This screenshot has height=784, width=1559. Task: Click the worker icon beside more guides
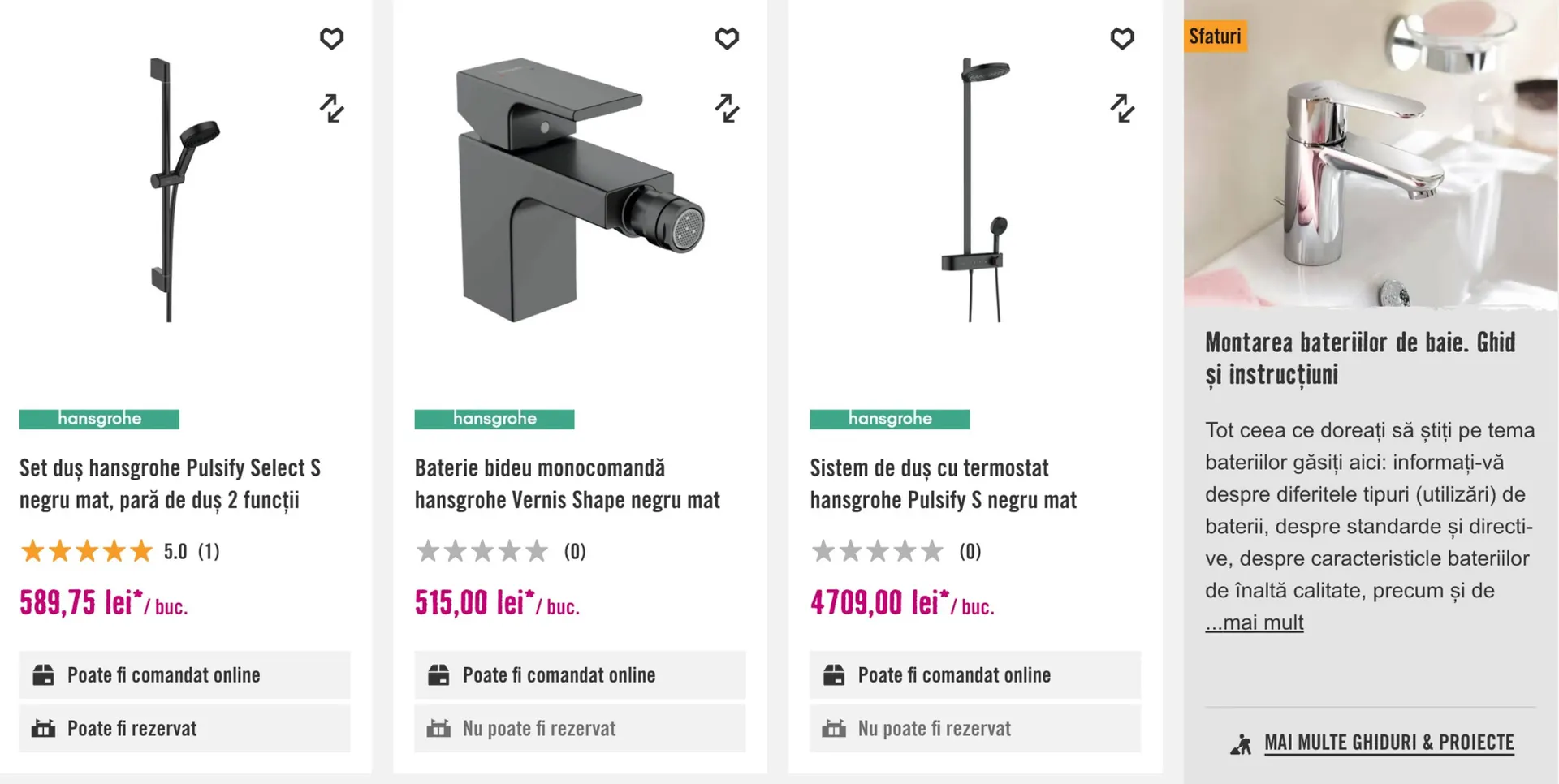pos(1241,743)
